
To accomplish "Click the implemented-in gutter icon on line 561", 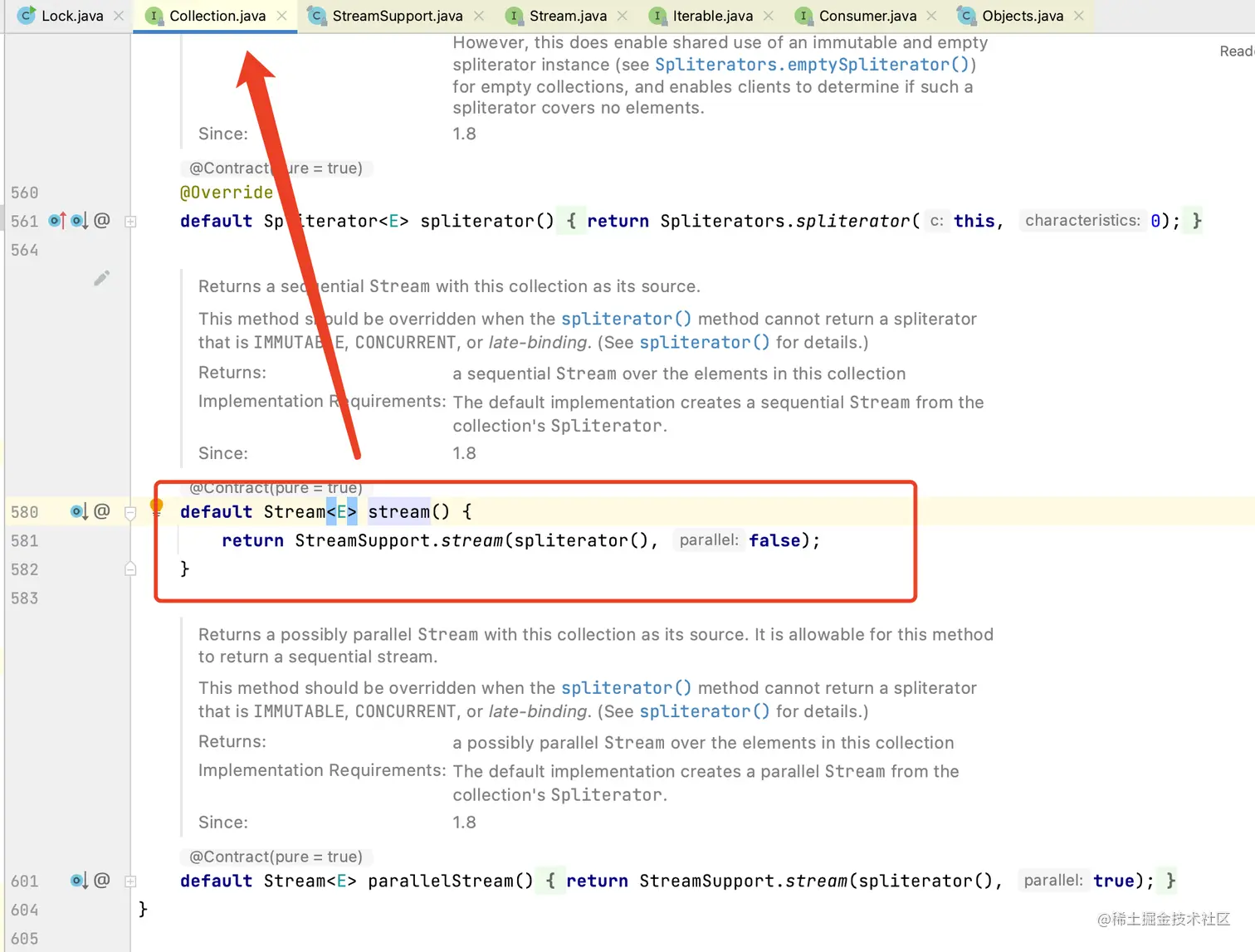I will [x=79, y=221].
